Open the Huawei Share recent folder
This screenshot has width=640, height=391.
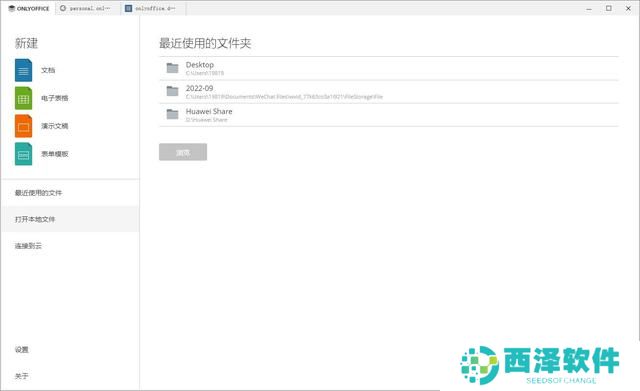[389, 115]
